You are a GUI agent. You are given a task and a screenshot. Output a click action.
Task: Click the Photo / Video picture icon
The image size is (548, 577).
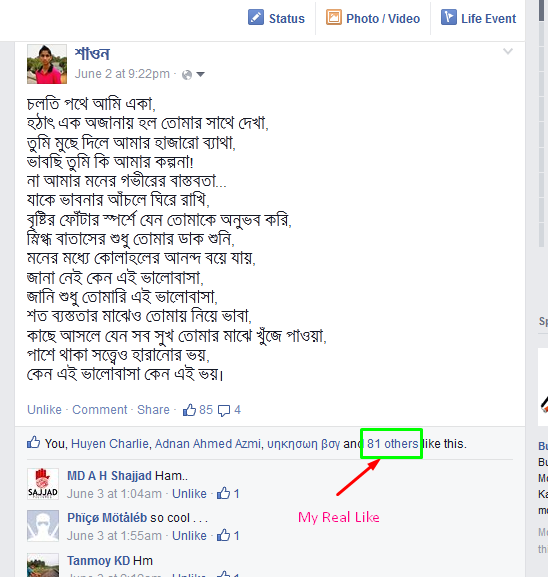[x=333, y=17]
